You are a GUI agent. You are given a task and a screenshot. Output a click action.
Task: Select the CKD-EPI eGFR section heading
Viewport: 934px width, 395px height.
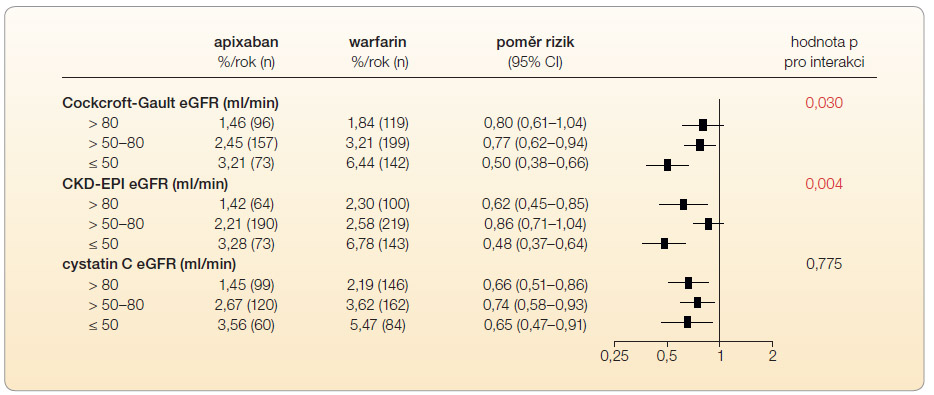pyautogui.click(x=145, y=184)
